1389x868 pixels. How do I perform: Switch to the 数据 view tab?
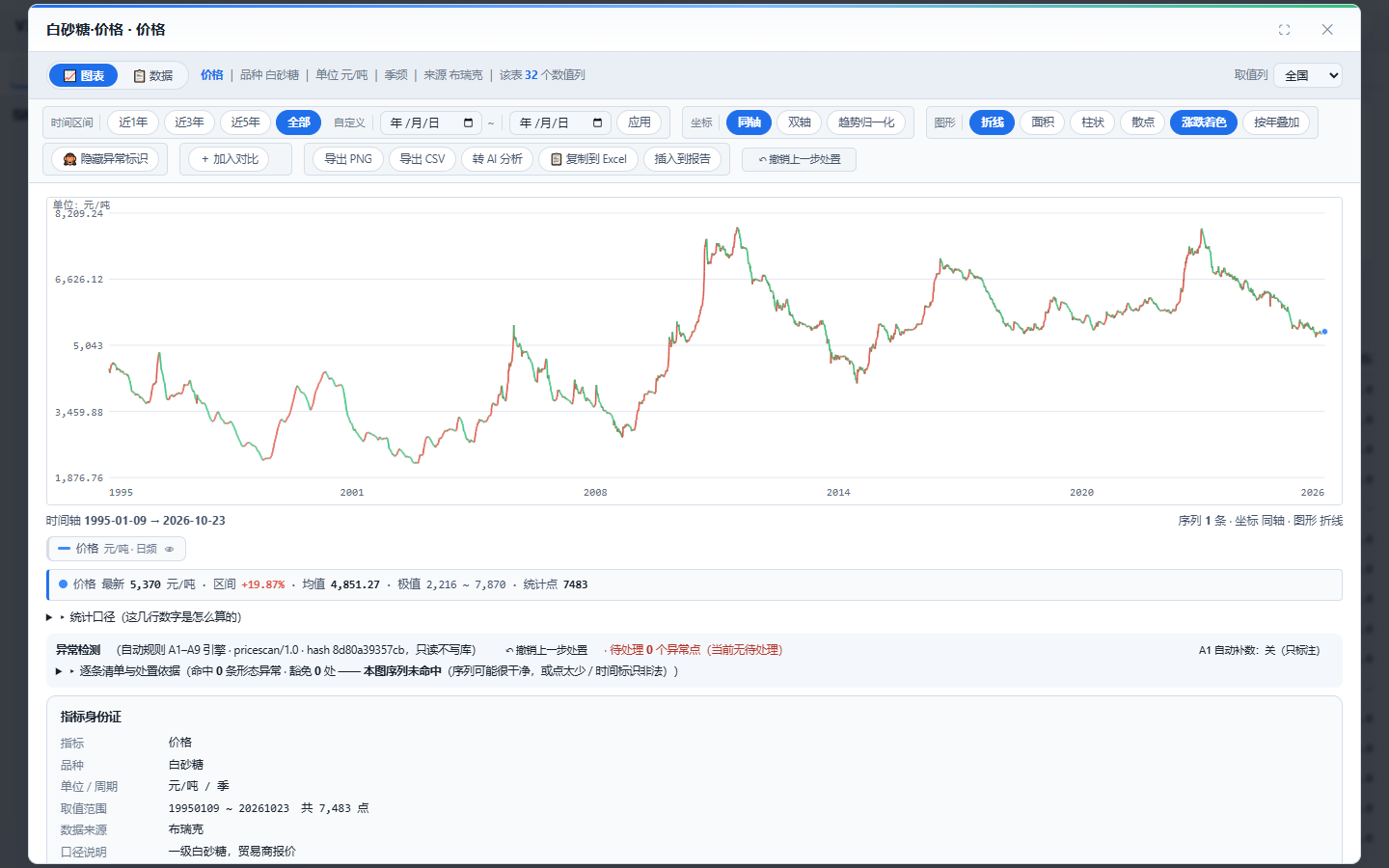pyautogui.click(x=153, y=75)
